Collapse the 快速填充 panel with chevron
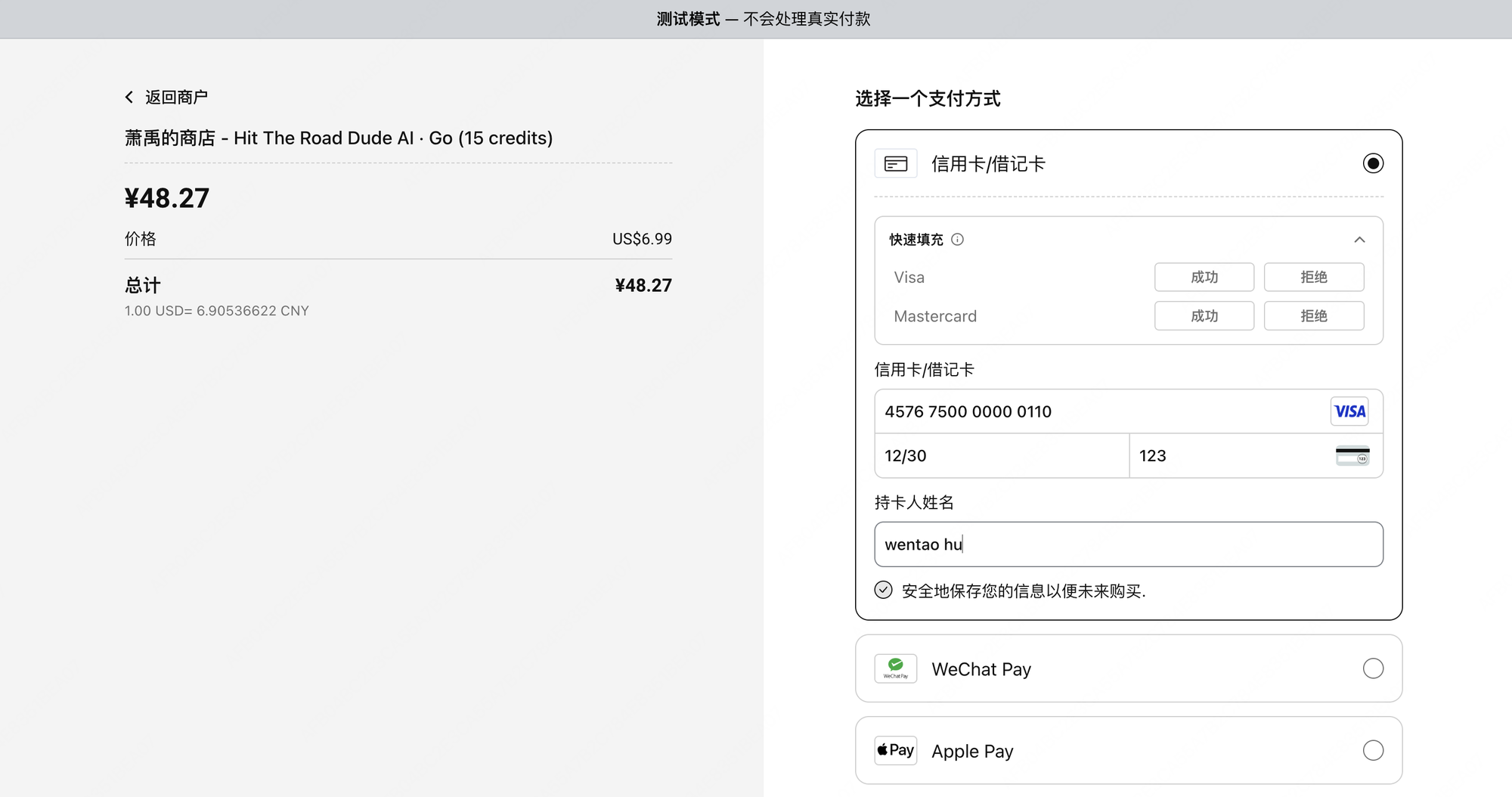1512x797 pixels. [x=1359, y=240]
